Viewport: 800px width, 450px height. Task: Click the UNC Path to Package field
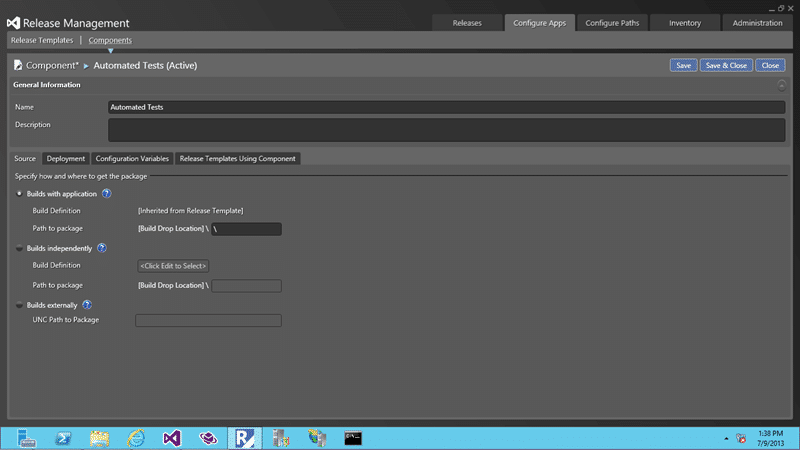[208, 320]
